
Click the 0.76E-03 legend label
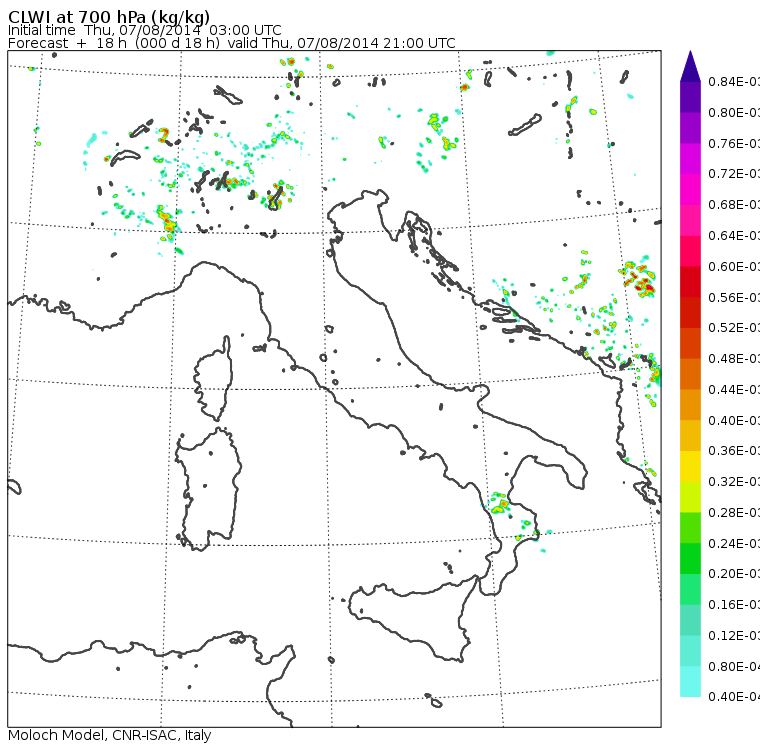click(x=734, y=143)
